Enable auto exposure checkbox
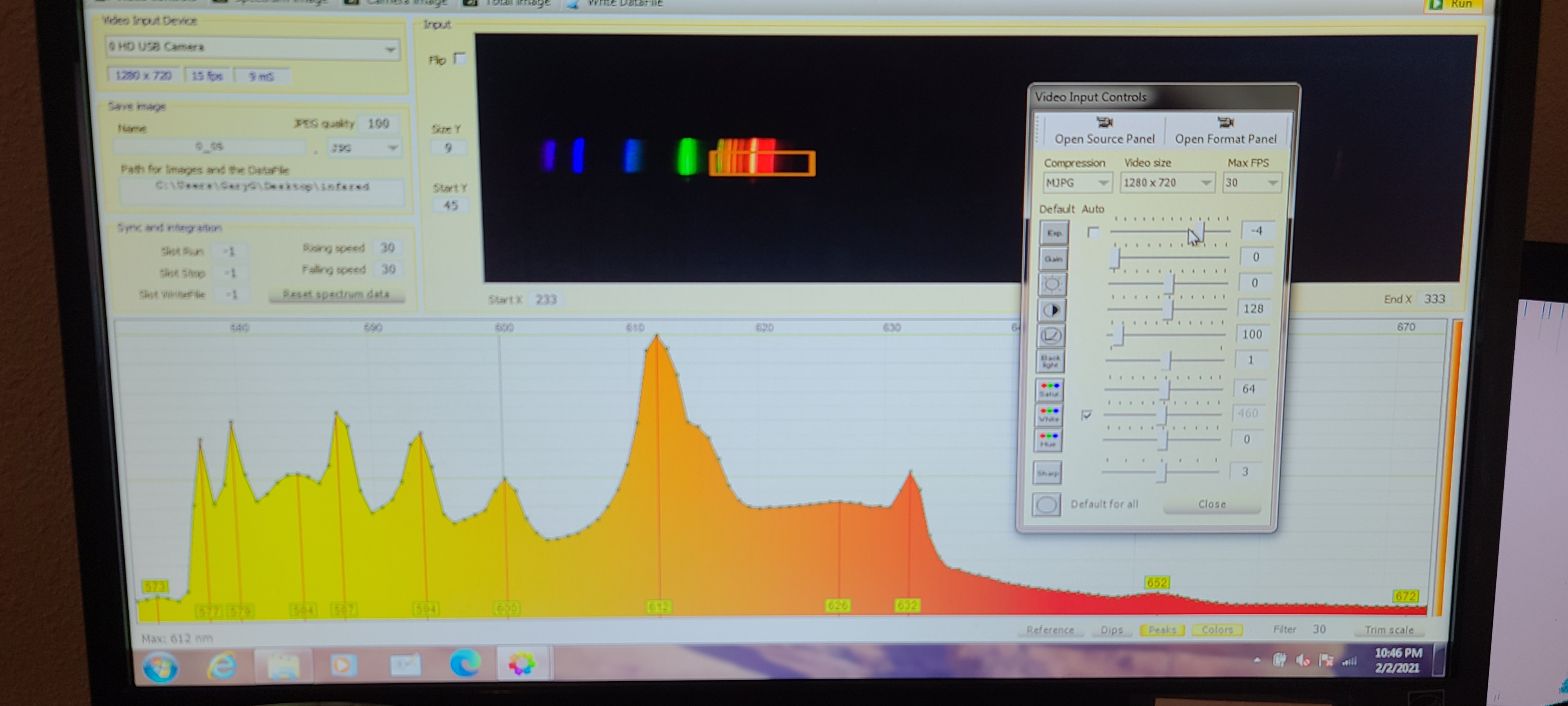Screen dimensions: 1568x706 pos(1093,232)
